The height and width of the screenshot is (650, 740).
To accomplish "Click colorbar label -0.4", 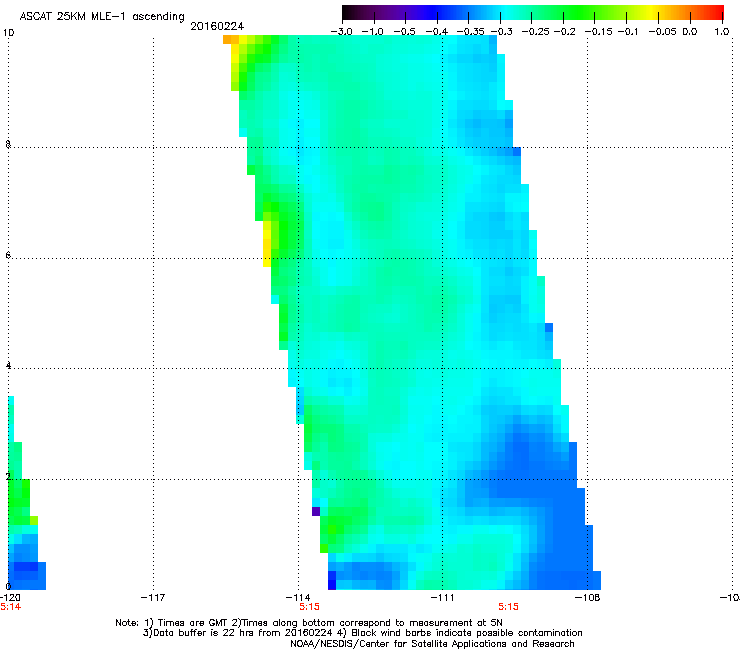I will (437, 32).
